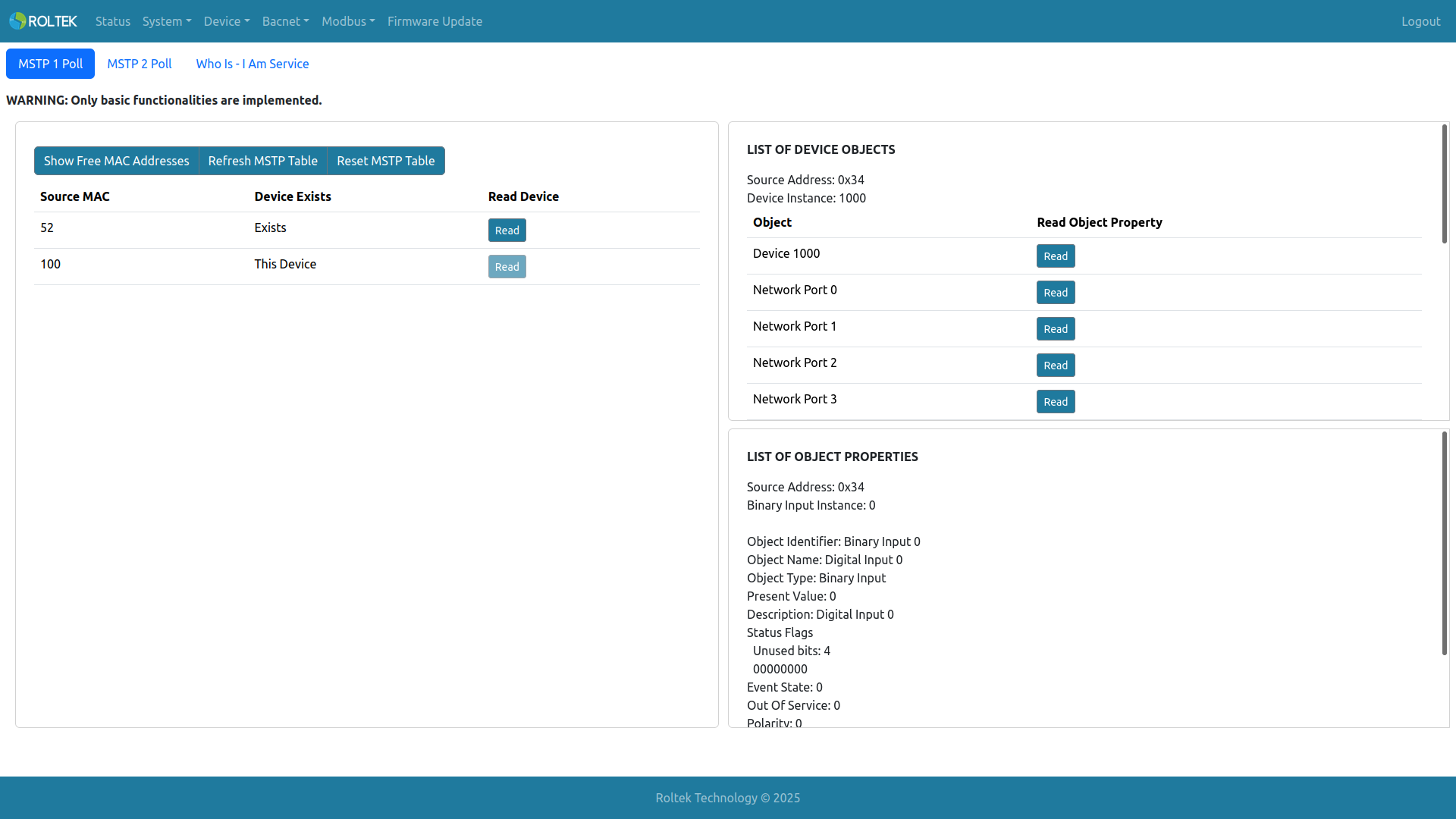Viewport: 1456px width, 819px height.
Task: Open the Status page
Action: [x=113, y=21]
